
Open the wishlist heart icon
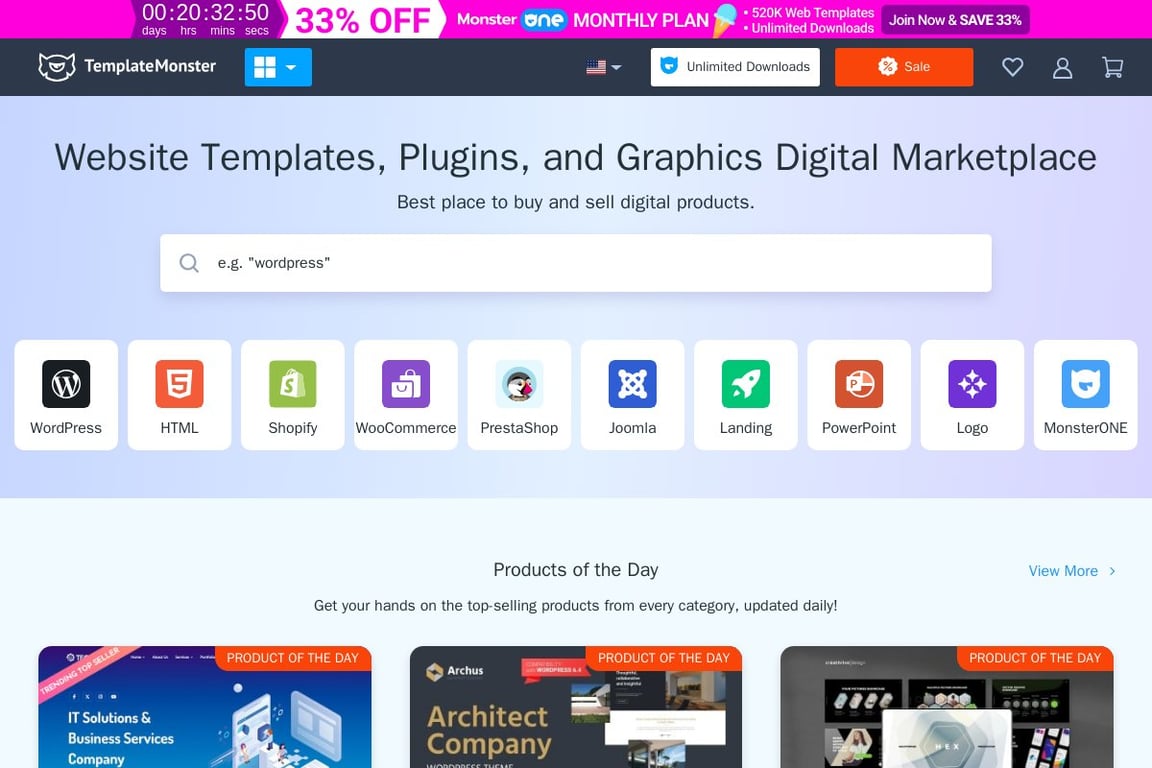(x=1012, y=66)
